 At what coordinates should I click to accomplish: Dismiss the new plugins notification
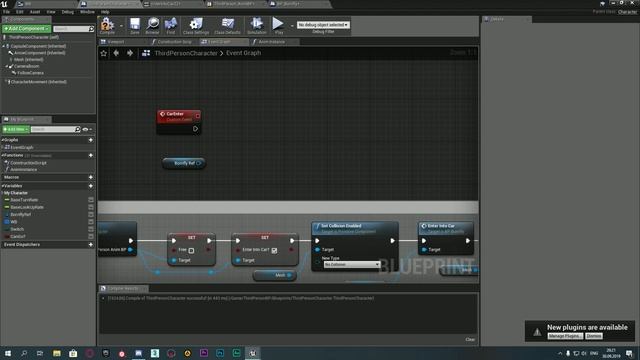click(x=594, y=336)
